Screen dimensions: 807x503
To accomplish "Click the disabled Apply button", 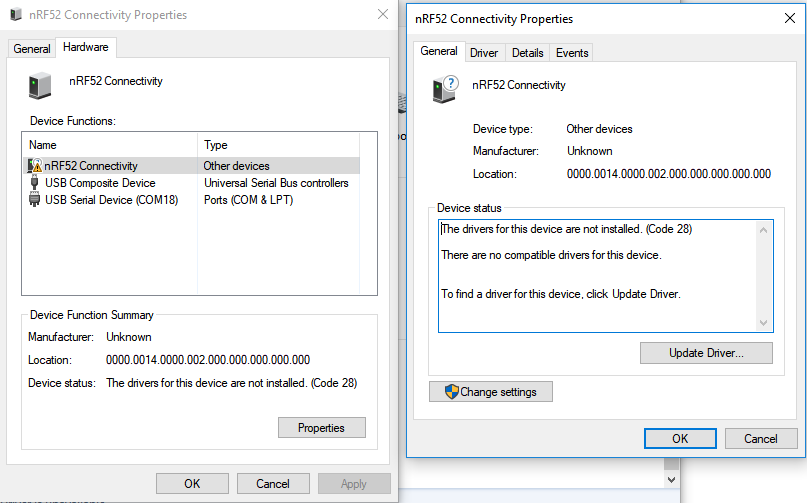I will point(354,484).
